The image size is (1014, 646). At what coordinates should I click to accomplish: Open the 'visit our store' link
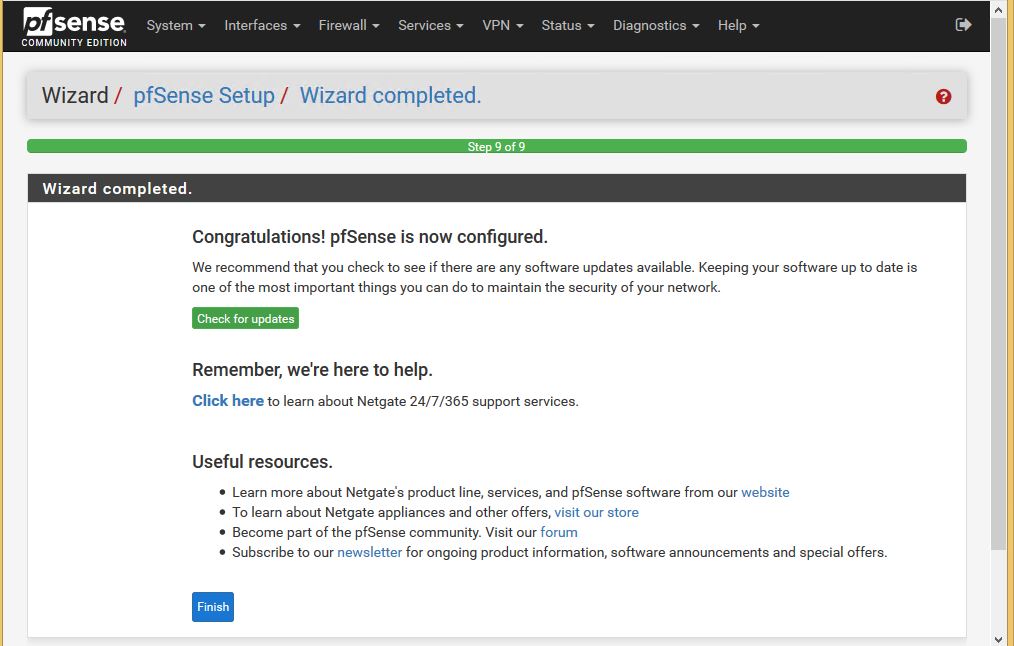(x=596, y=512)
